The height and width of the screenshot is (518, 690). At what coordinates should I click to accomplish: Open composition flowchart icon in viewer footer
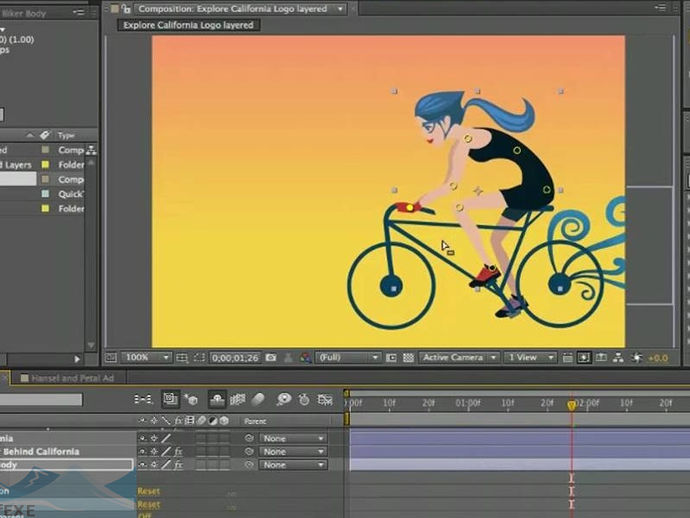(x=618, y=358)
